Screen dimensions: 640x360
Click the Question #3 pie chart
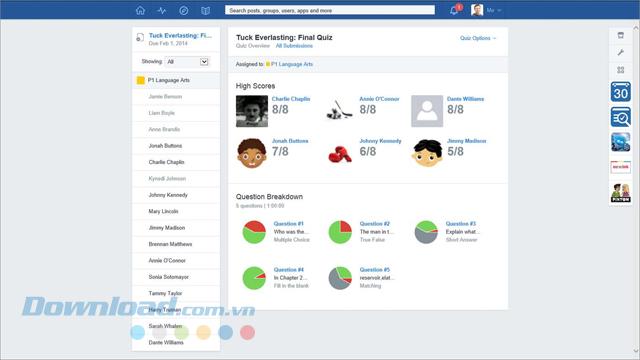click(x=426, y=232)
